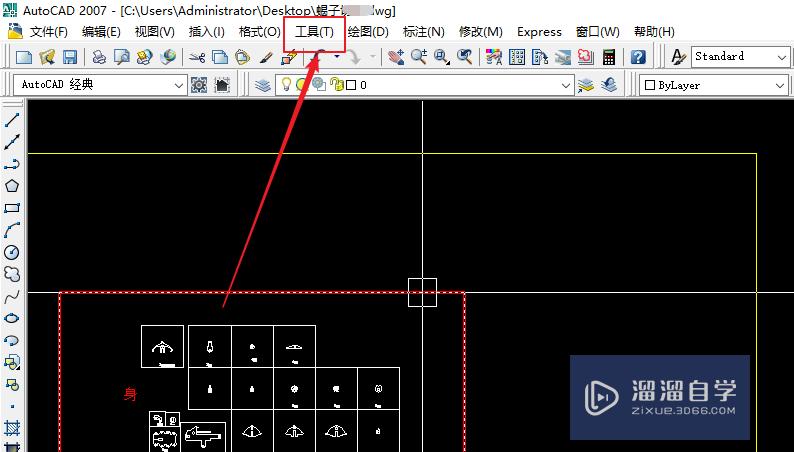Open Workspace Settings gear icon
The image size is (794, 452).
[198, 85]
